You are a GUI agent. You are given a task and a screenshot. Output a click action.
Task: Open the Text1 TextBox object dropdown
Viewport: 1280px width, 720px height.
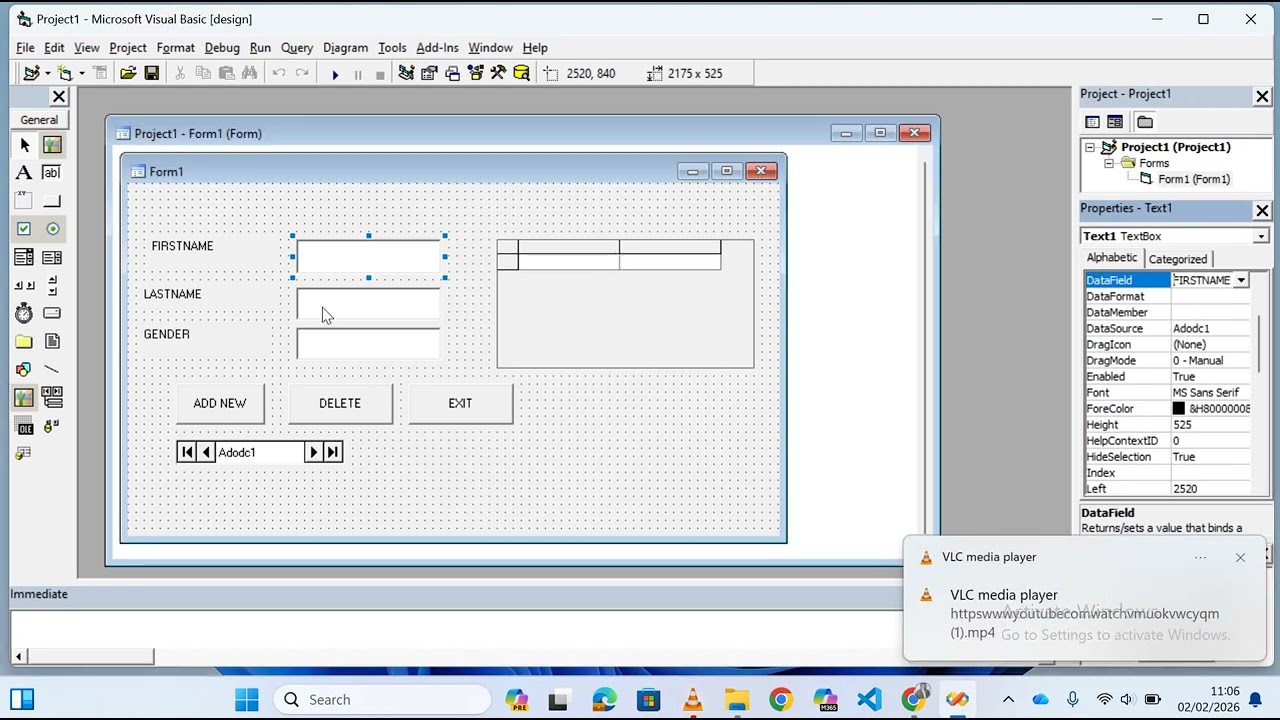click(1261, 236)
